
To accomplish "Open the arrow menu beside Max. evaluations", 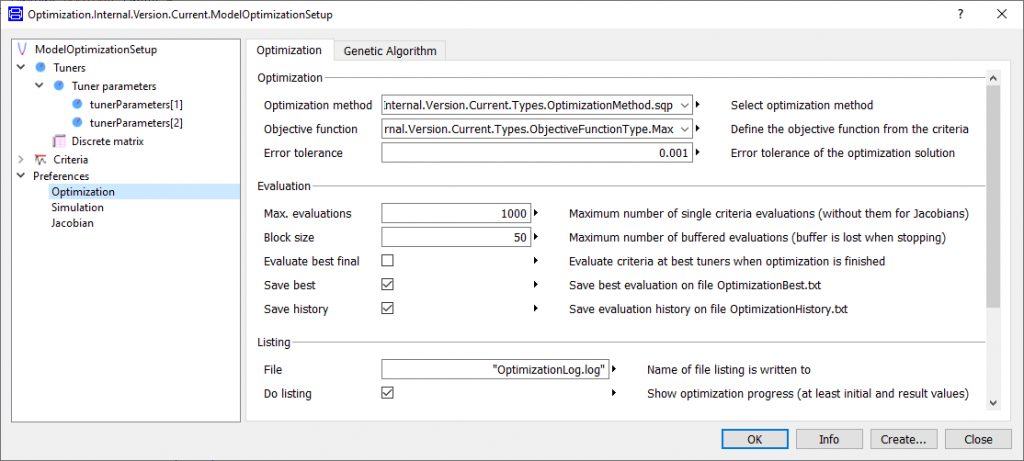I will 536,213.
